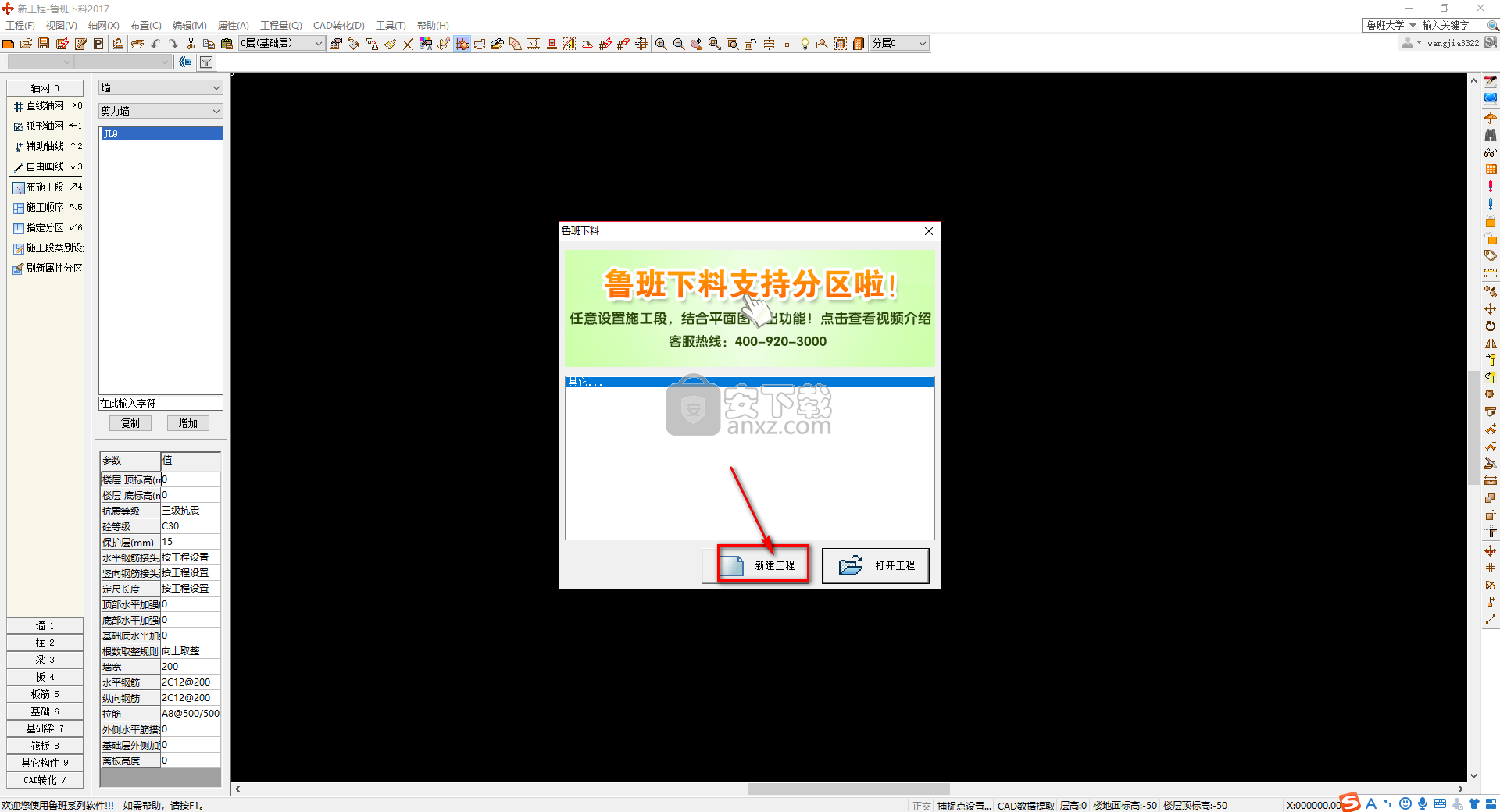
Task: Select the 布施工段 command
Action: point(47,187)
